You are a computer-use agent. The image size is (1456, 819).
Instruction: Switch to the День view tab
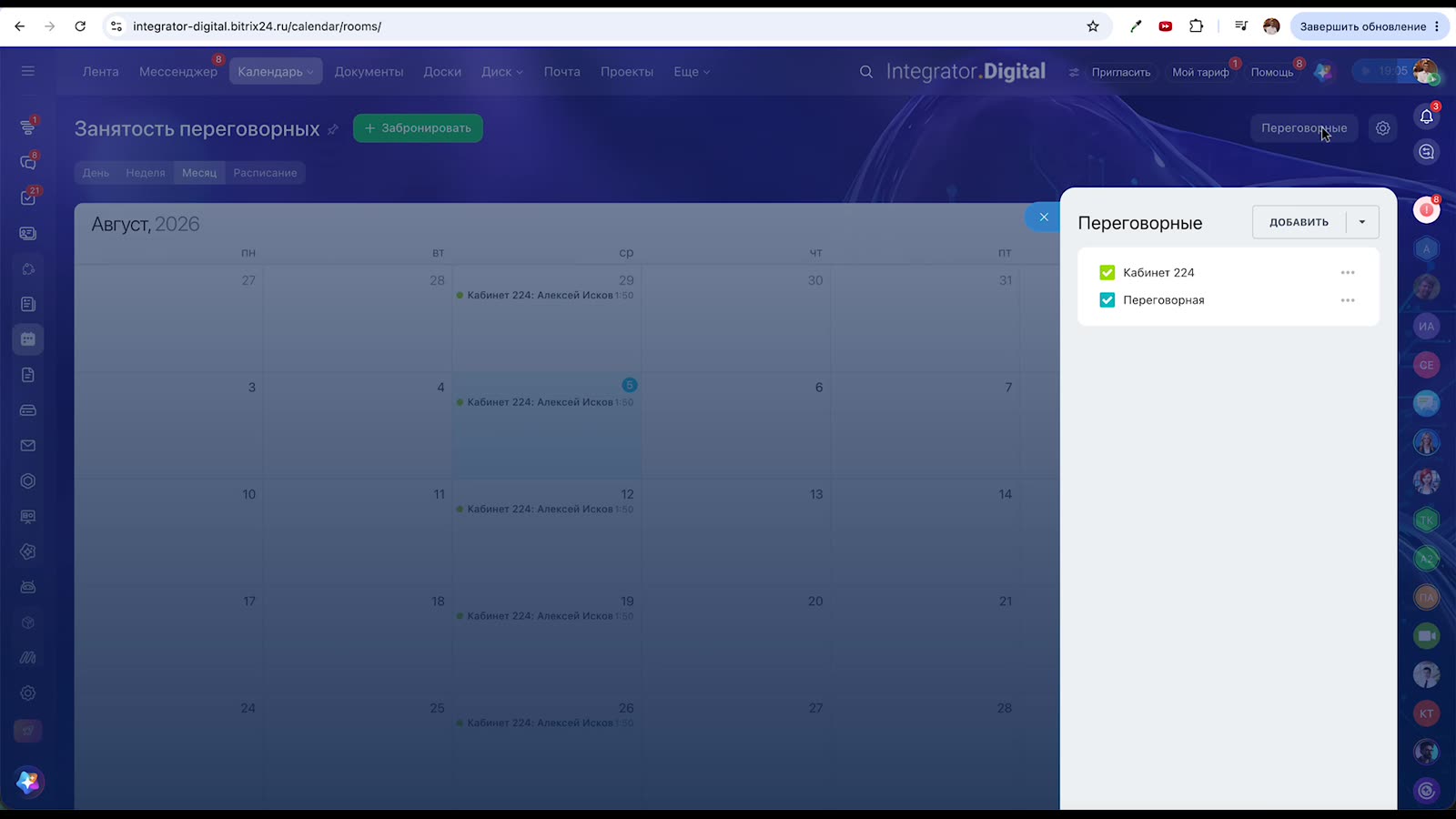tap(96, 173)
